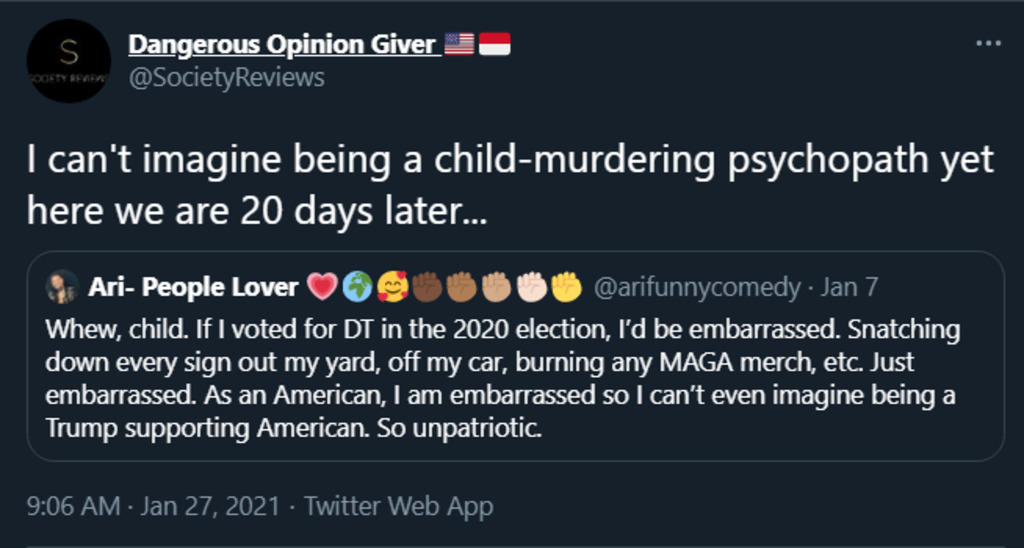Click the globe earth emoji
The image size is (1024, 548).
point(357,287)
